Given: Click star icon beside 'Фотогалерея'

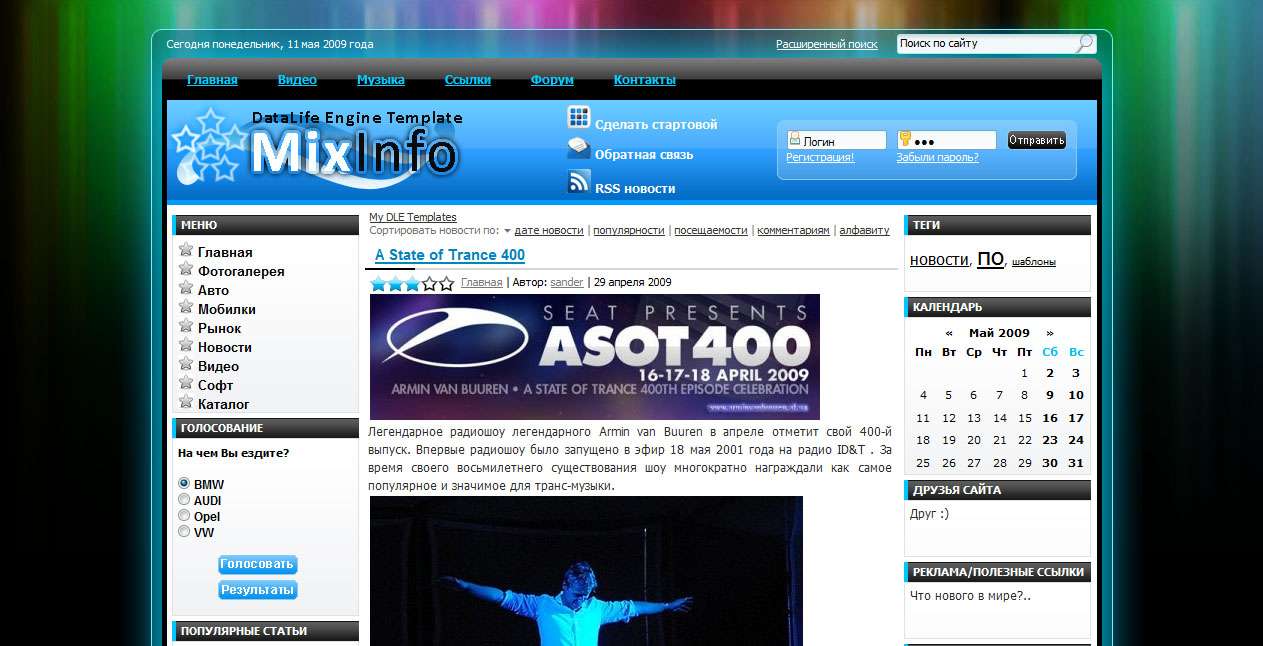Looking at the screenshot, I should (x=186, y=269).
